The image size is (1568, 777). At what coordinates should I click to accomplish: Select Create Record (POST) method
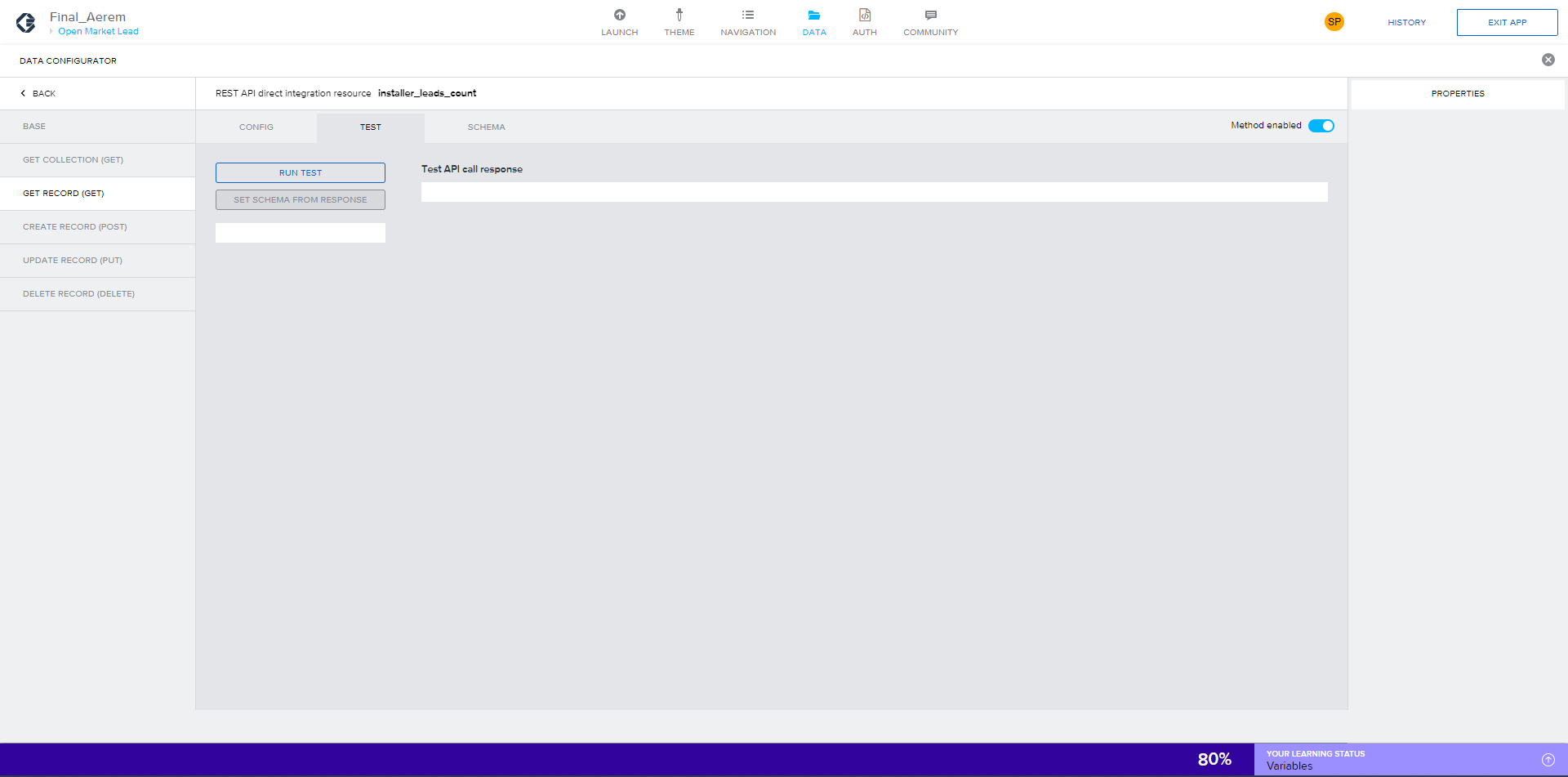[x=97, y=227]
